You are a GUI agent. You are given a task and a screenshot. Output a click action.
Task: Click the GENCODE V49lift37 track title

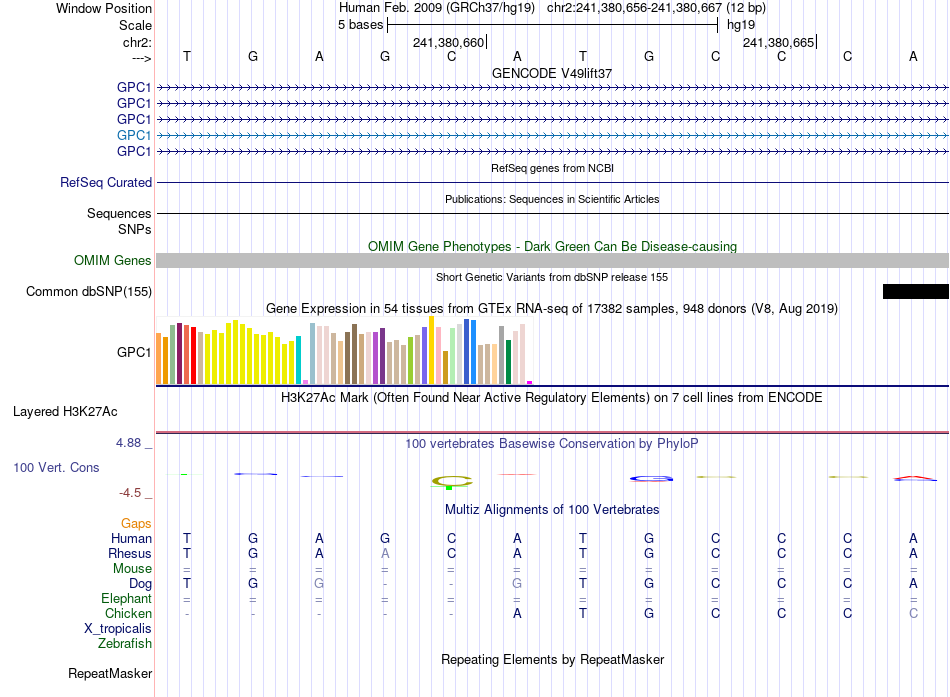pos(552,73)
